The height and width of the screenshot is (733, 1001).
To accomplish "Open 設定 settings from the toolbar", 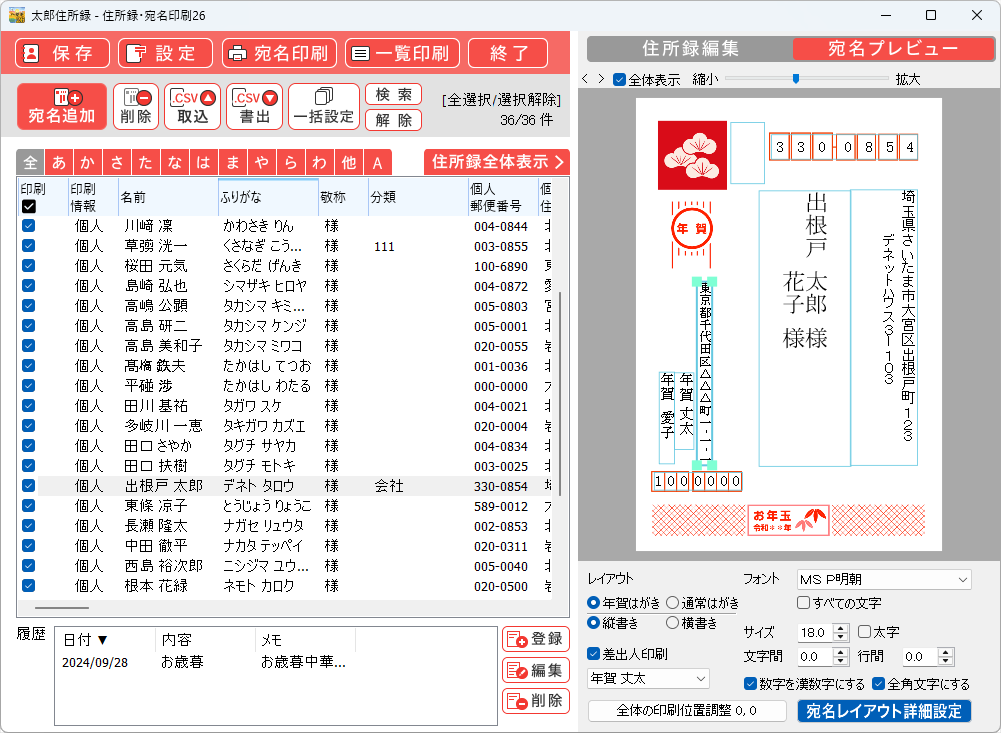I will (165, 53).
